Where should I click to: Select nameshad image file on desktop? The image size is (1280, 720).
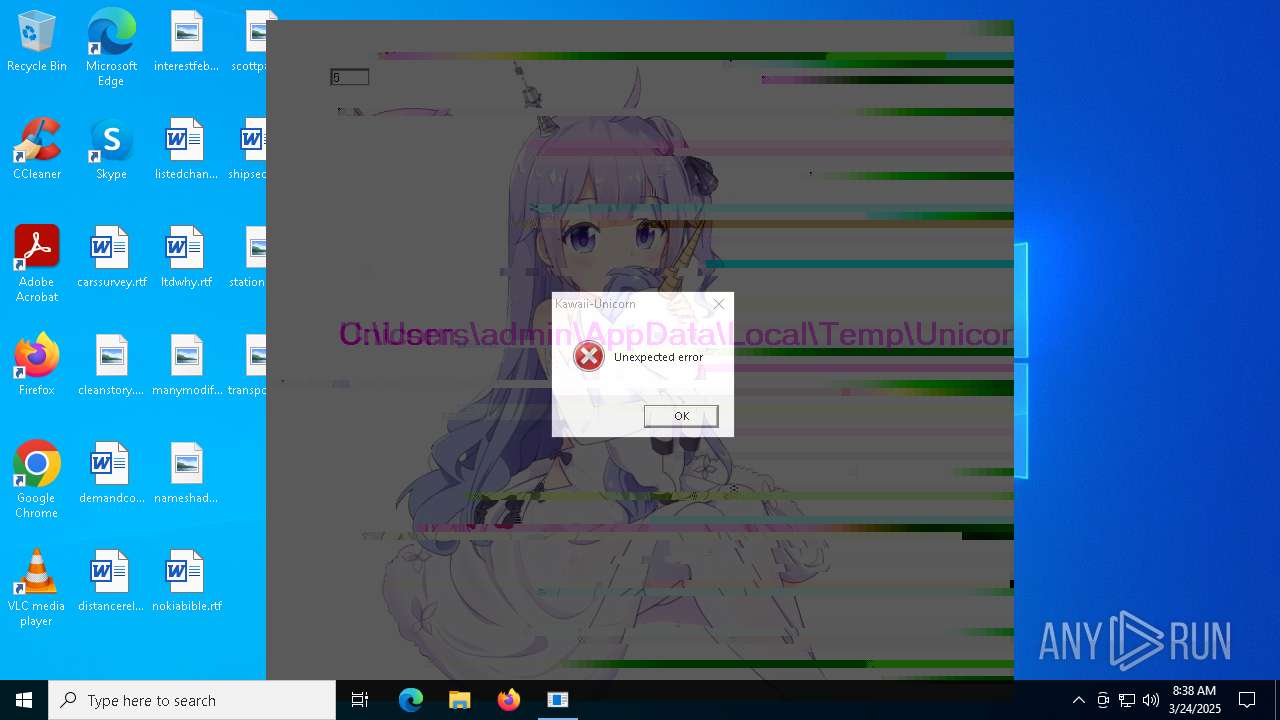pos(186,474)
